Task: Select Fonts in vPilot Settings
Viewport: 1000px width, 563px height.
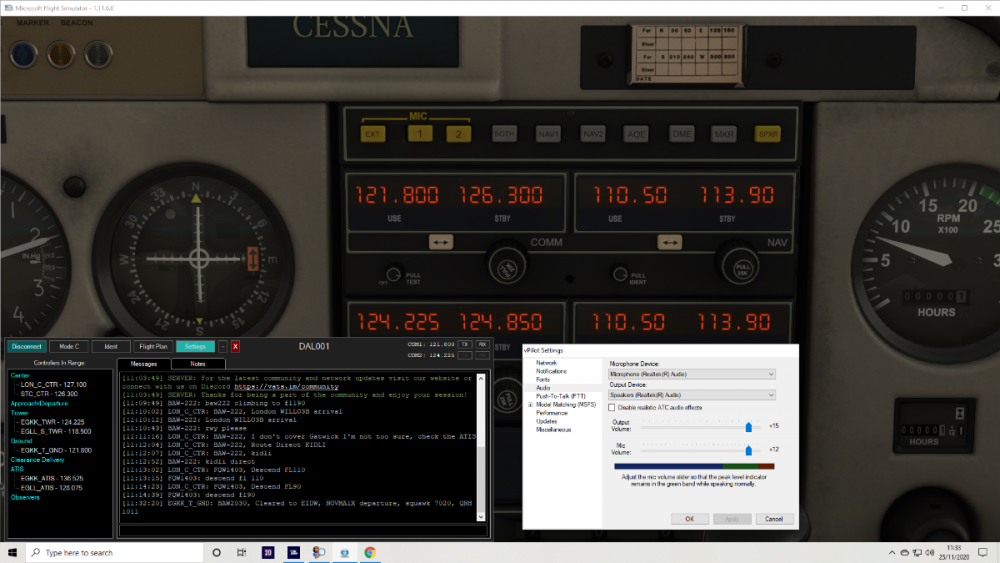Action: point(543,379)
